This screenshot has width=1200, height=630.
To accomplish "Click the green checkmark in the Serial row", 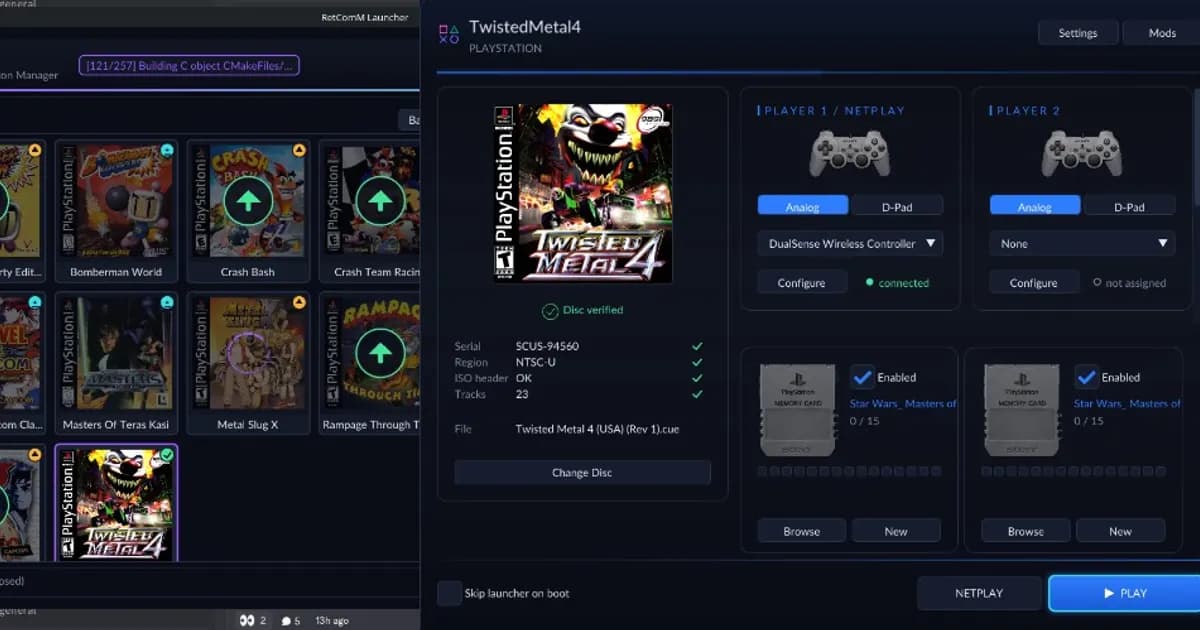I will [x=697, y=346].
